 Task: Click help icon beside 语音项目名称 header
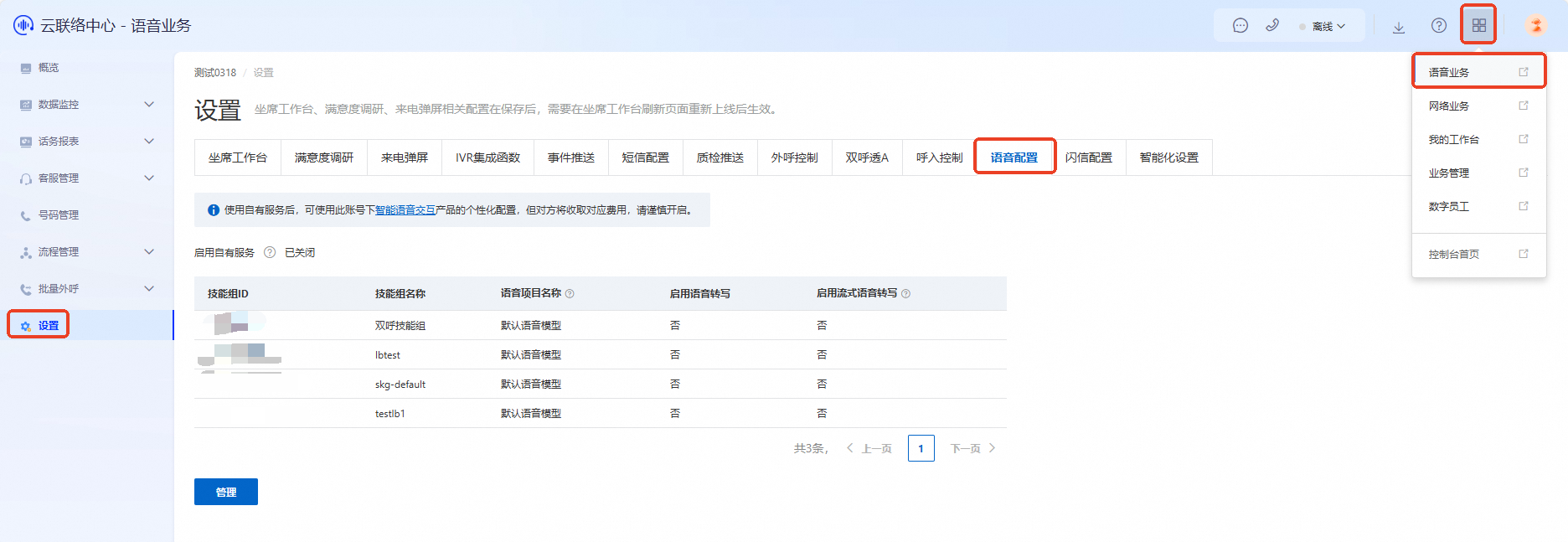pyautogui.click(x=570, y=294)
